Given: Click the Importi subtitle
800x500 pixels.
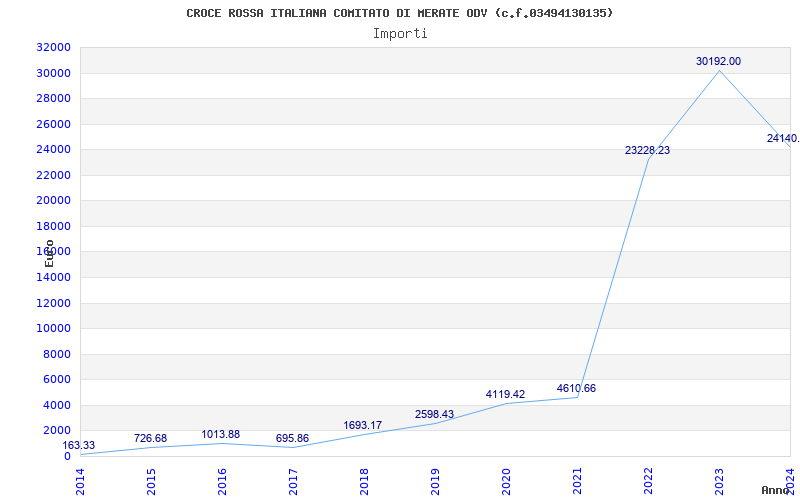Looking at the screenshot, I should [400, 34].
